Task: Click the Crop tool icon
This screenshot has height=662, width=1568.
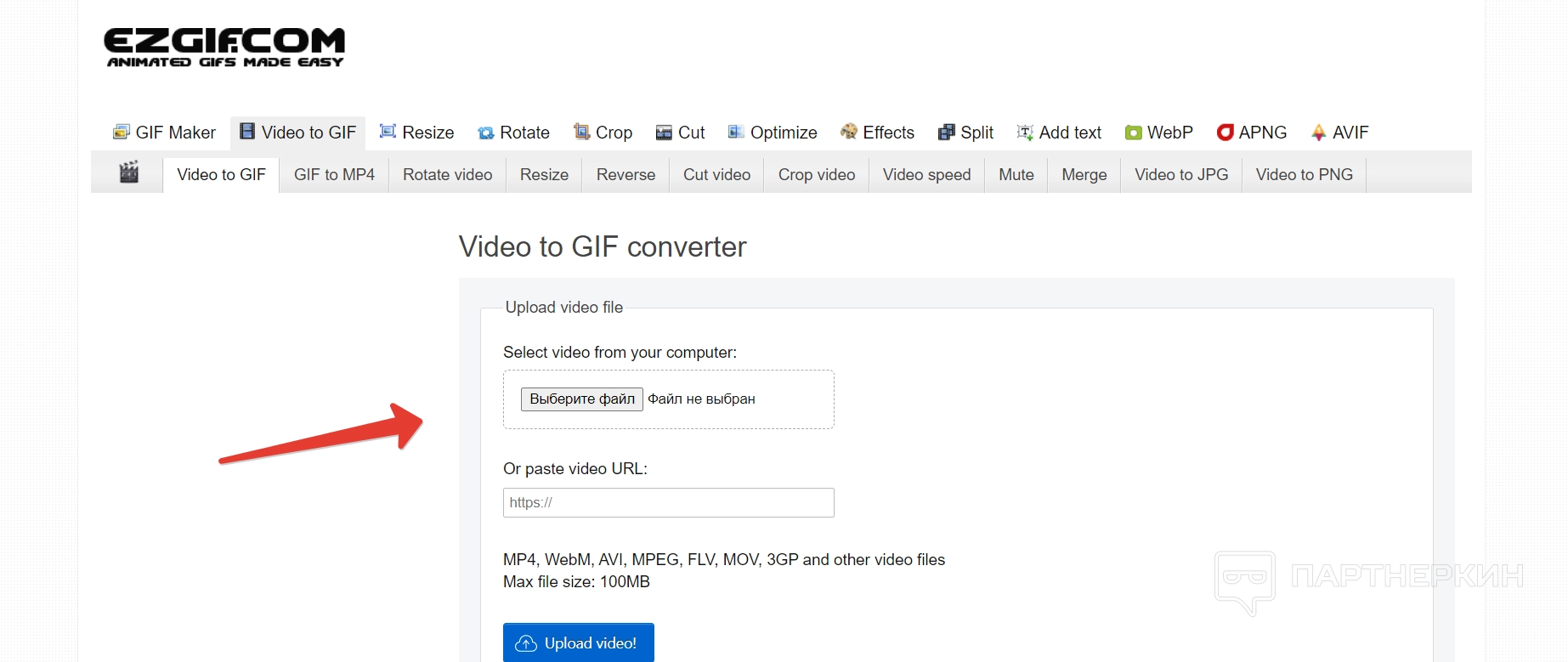Action: (582, 131)
